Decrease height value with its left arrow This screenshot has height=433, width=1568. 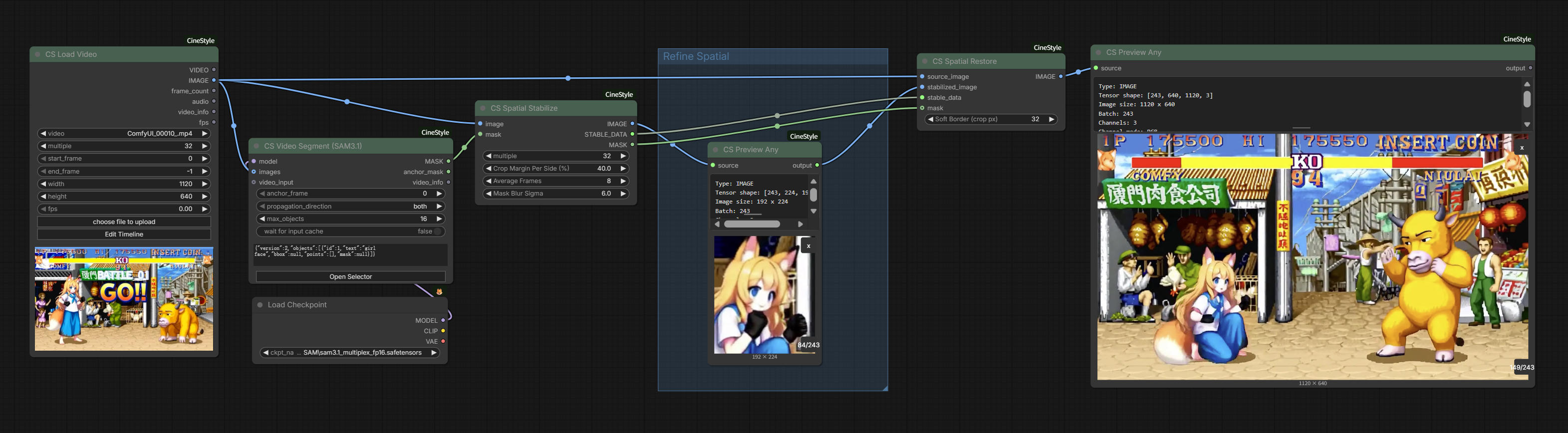tap(43, 197)
